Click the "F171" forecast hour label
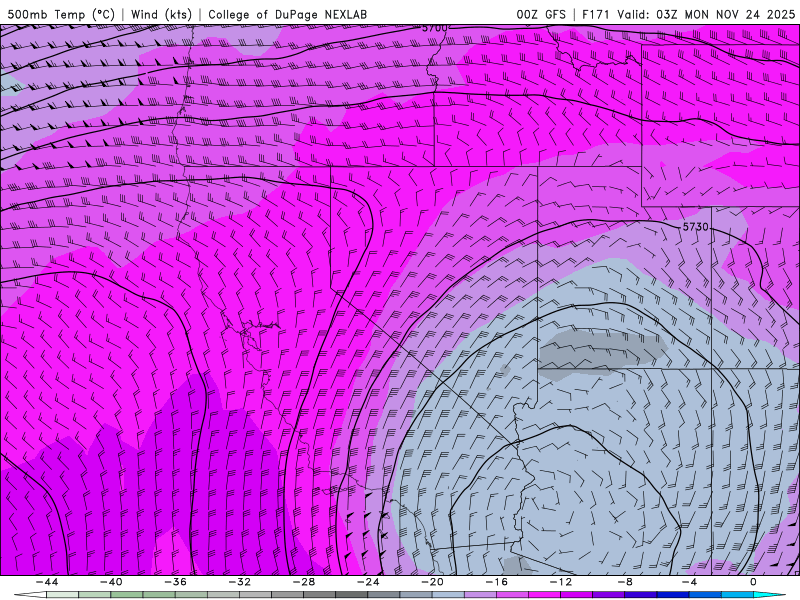This screenshot has width=800, height=600. (x=596, y=14)
